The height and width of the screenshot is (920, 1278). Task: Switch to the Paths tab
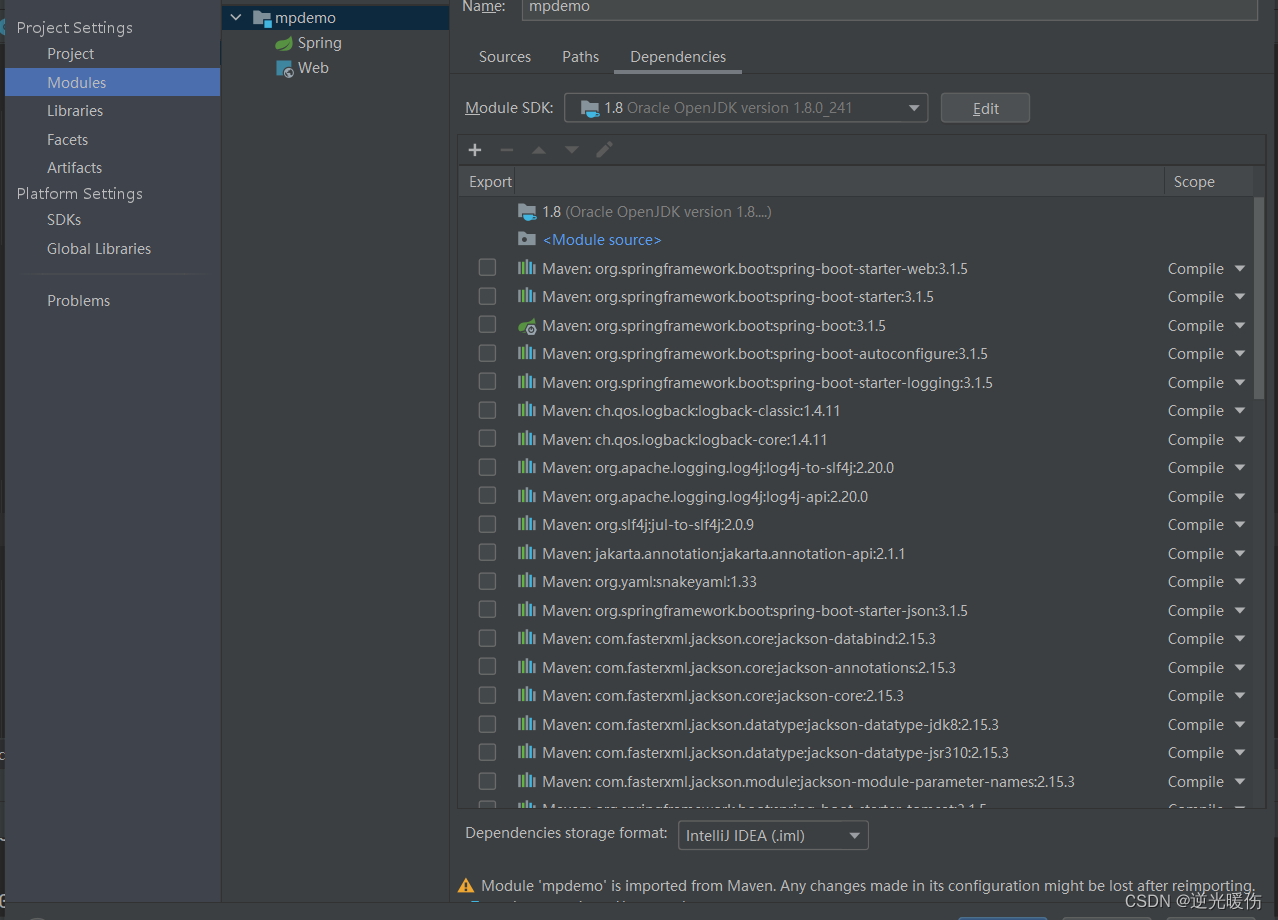580,57
